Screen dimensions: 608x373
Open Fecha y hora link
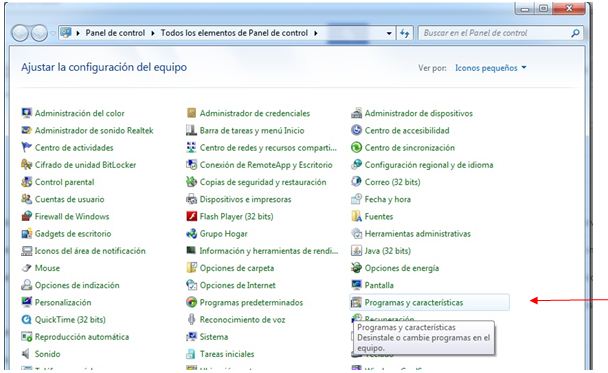coord(388,199)
